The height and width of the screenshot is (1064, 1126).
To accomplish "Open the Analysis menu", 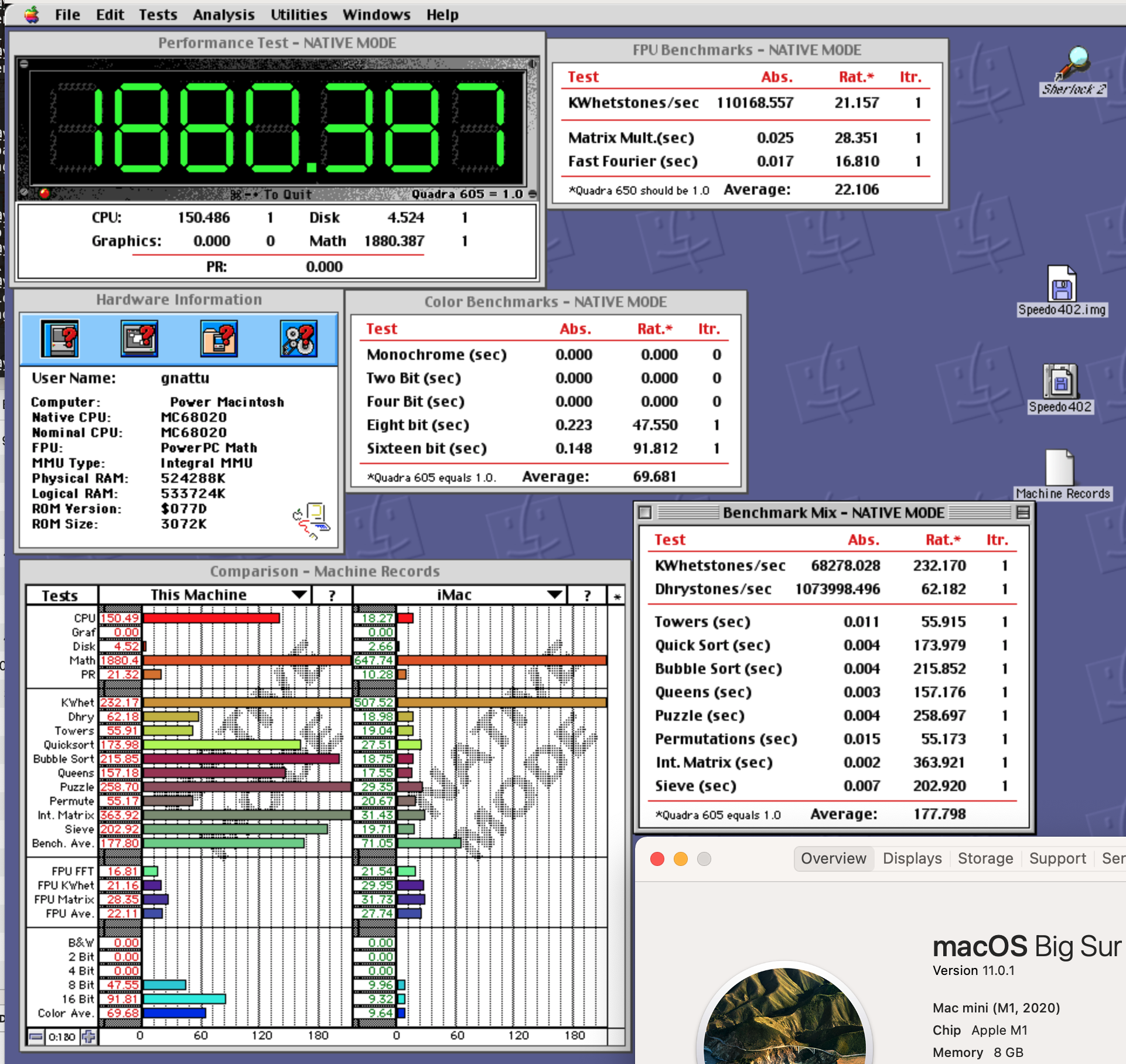I will tap(224, 15).
